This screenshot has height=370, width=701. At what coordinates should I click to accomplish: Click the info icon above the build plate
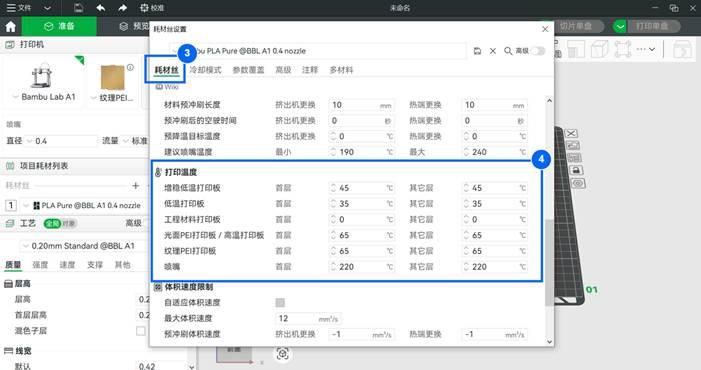coord(130,67)
